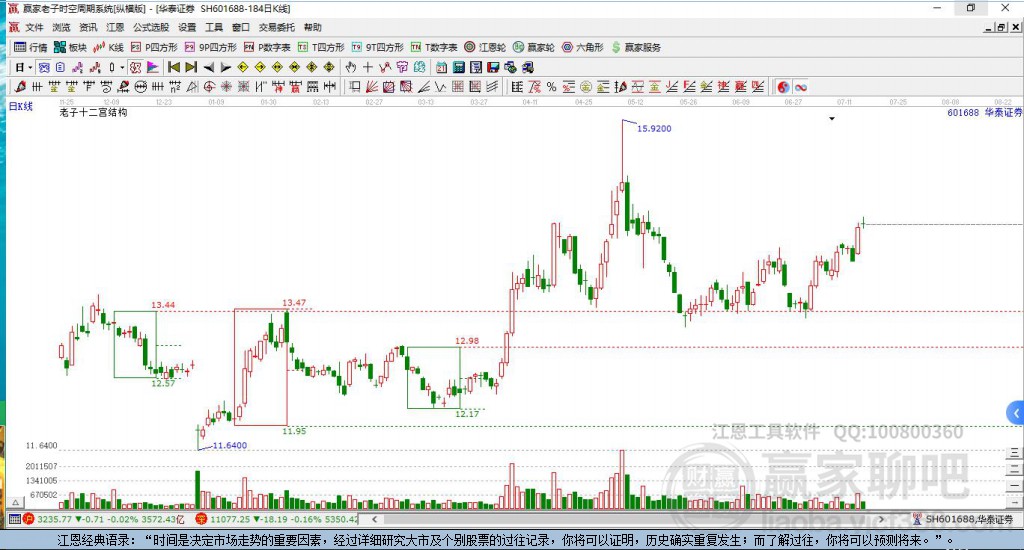
Task: Click the 13.47 price annotation
Action: [294, 302]
